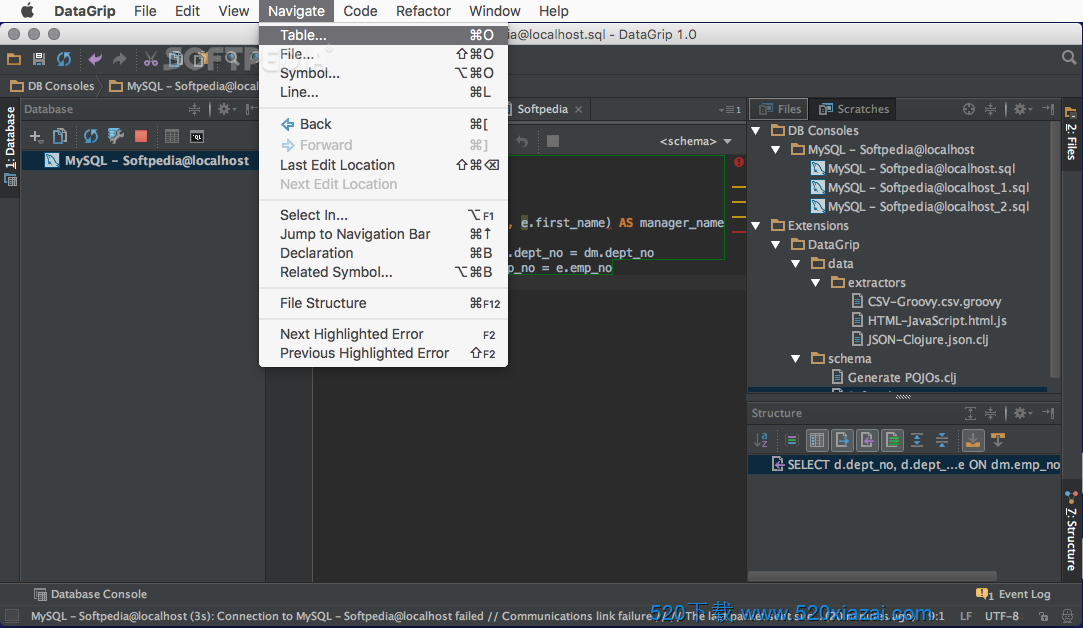The height and width of the screenshot is (628, 1083).
Task: Hide the Database panel with the arrow icon
Action: [250, 109]
